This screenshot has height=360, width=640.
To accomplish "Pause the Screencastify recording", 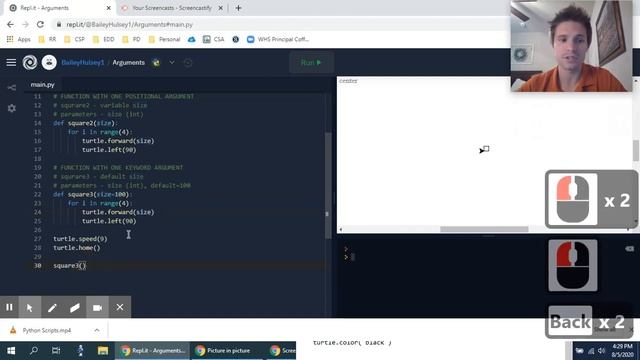I will tap(9, 307).
